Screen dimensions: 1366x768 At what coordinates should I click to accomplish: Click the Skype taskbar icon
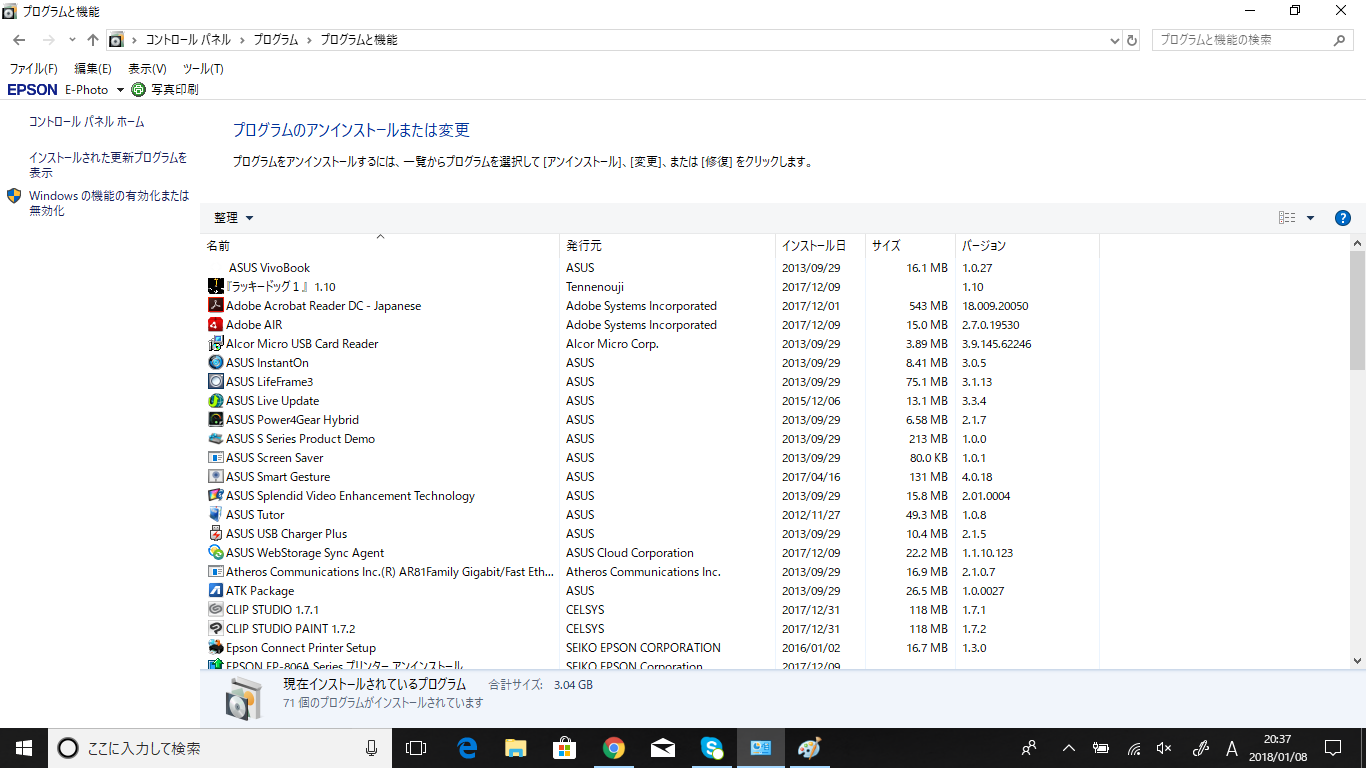click(x=712, y=748)
